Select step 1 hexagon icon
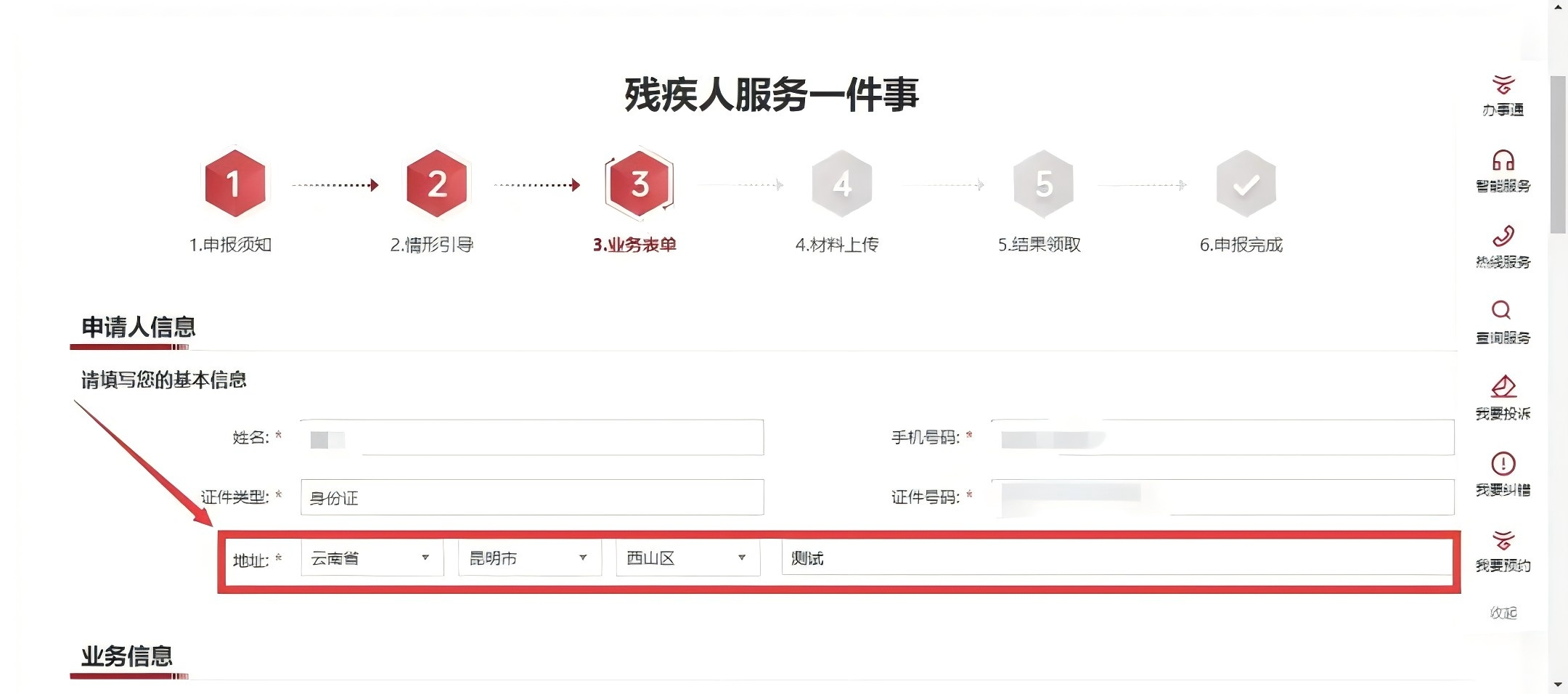 (x=234, y=184)
